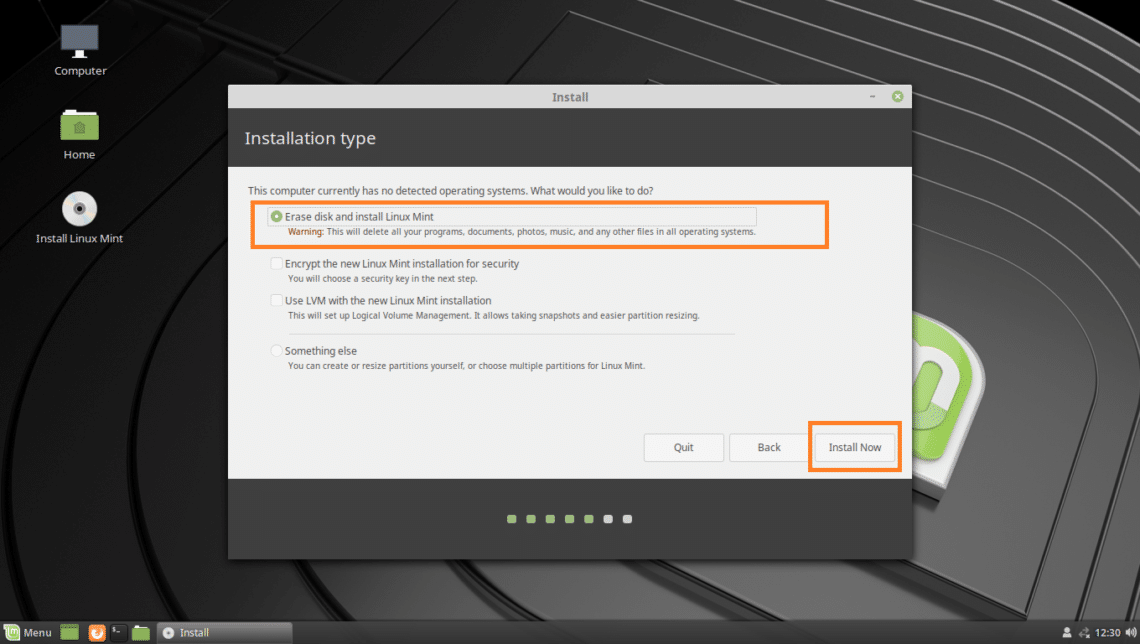The width and height of the screenshot is (1140, 644).
Task: Click the Install window title bar text
Action: tap(570, 97)
